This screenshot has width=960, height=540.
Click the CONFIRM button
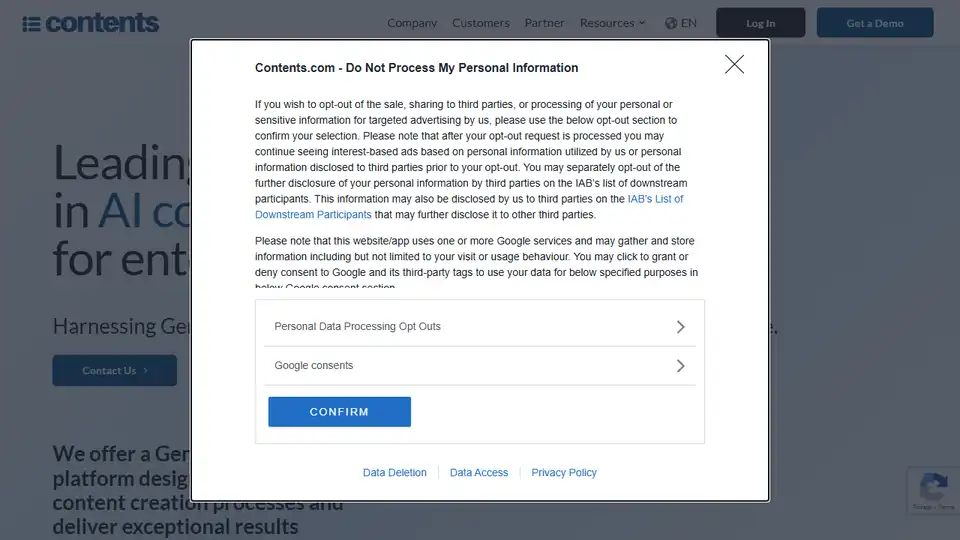click(339, 412)
